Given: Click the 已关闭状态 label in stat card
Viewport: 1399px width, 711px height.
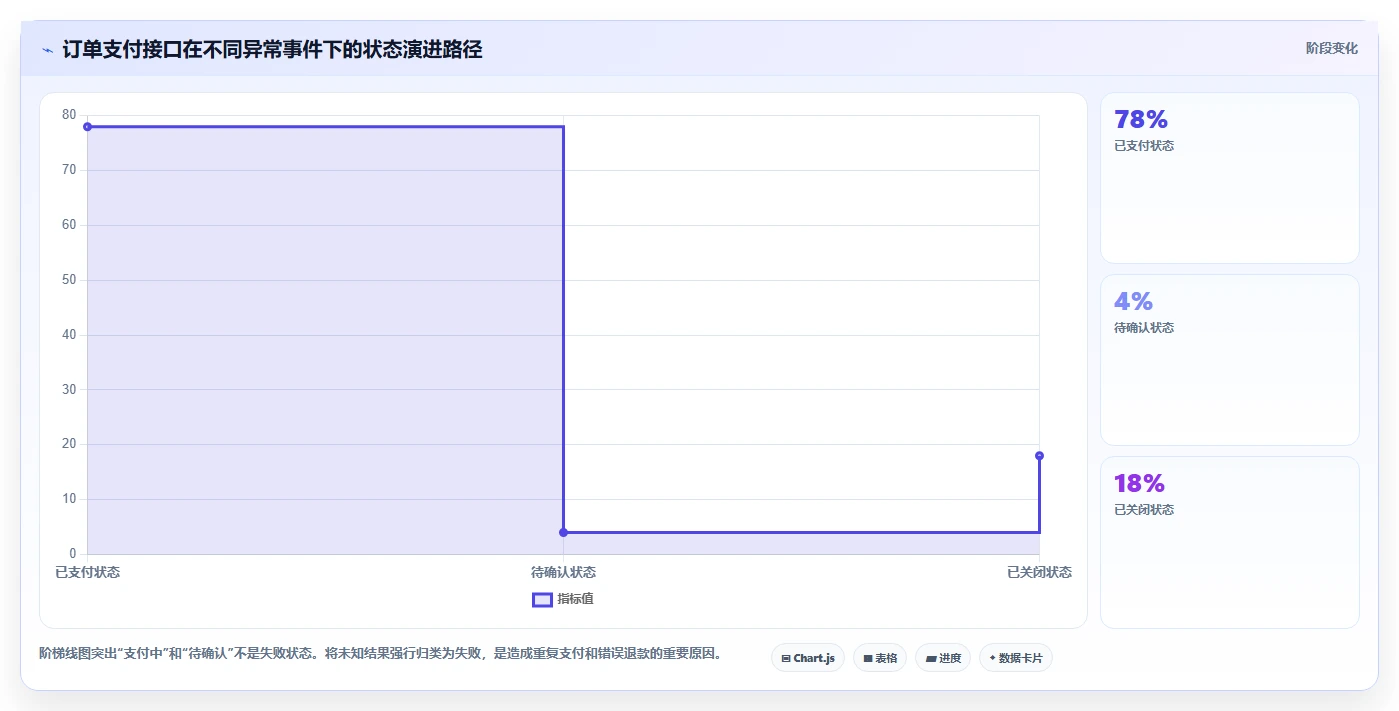Looking at the screenshot, I should click(x=1144, y=510).
